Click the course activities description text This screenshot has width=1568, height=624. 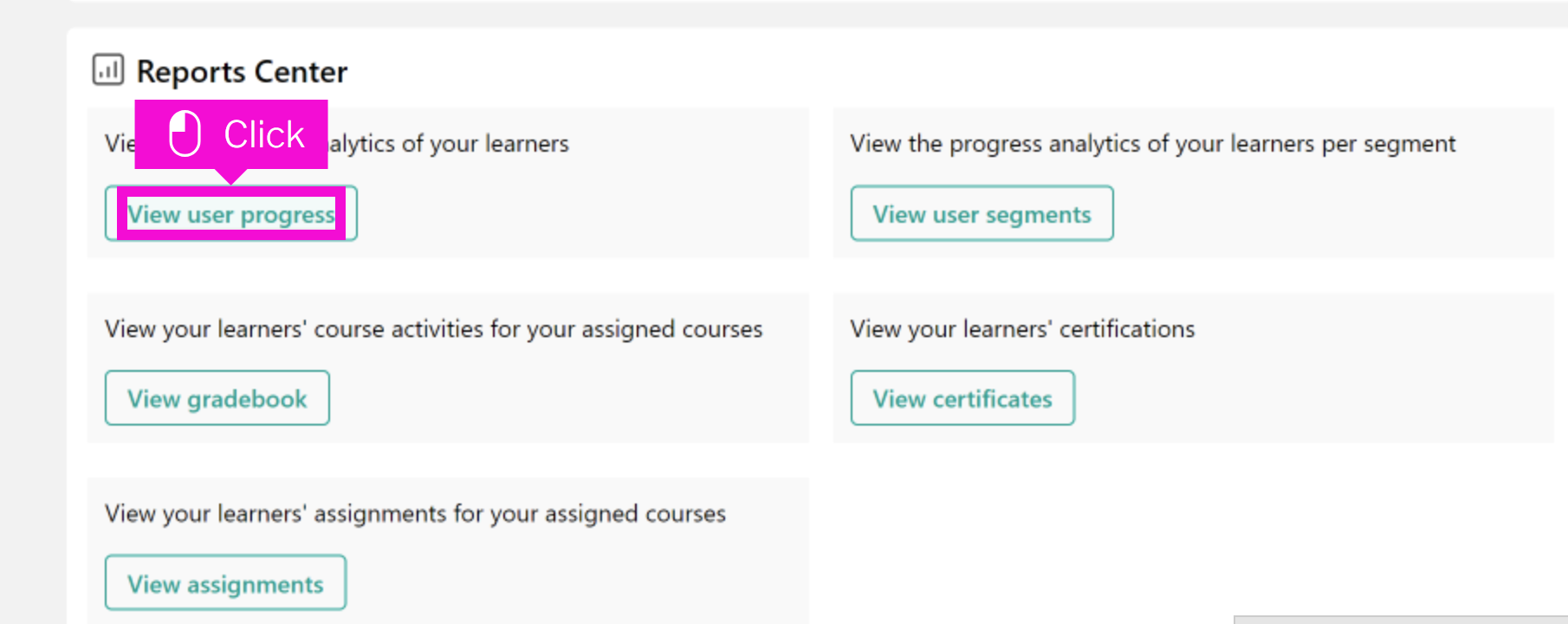433,328
